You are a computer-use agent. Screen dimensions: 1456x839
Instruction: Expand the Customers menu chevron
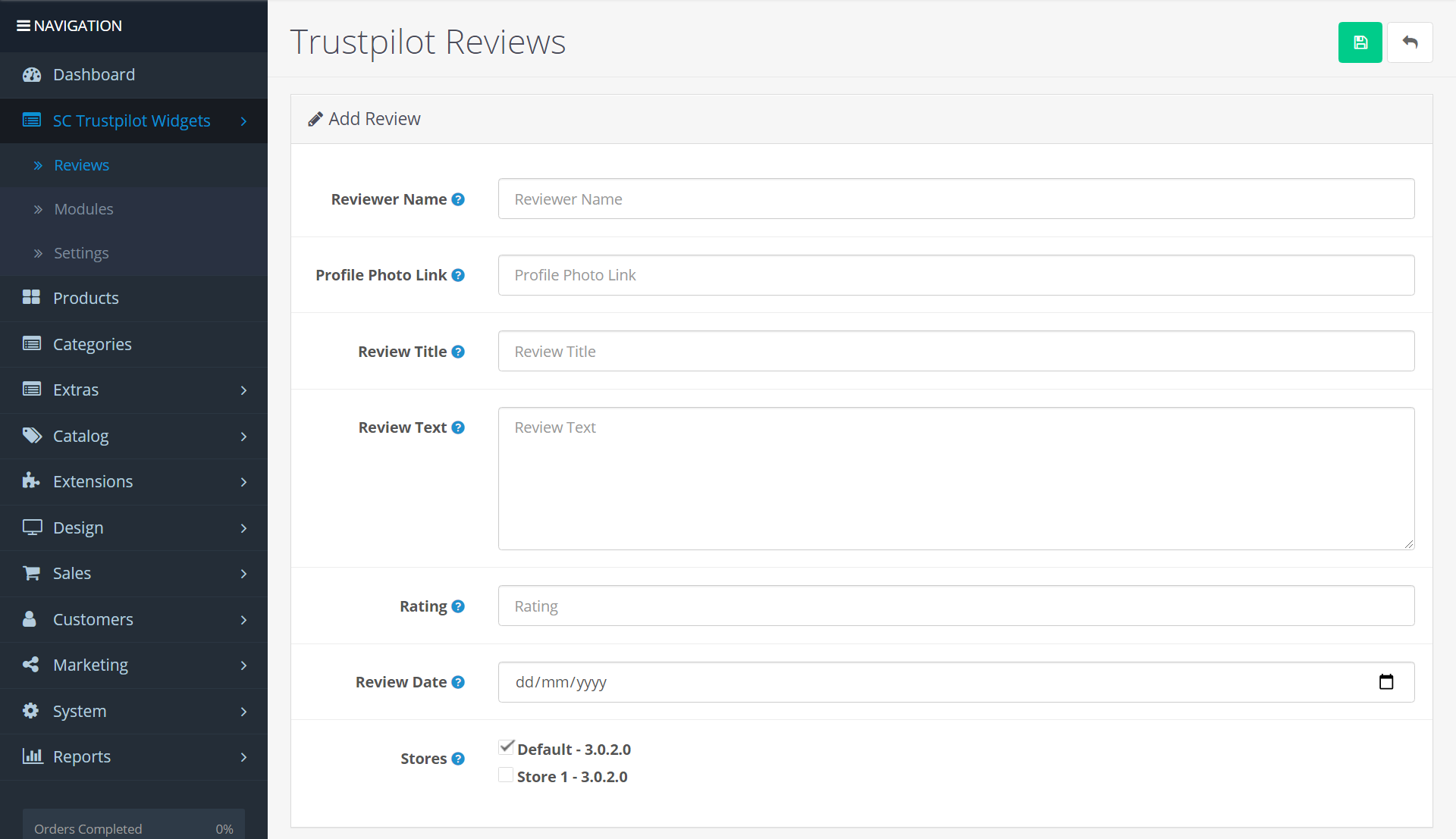(243, 620)
